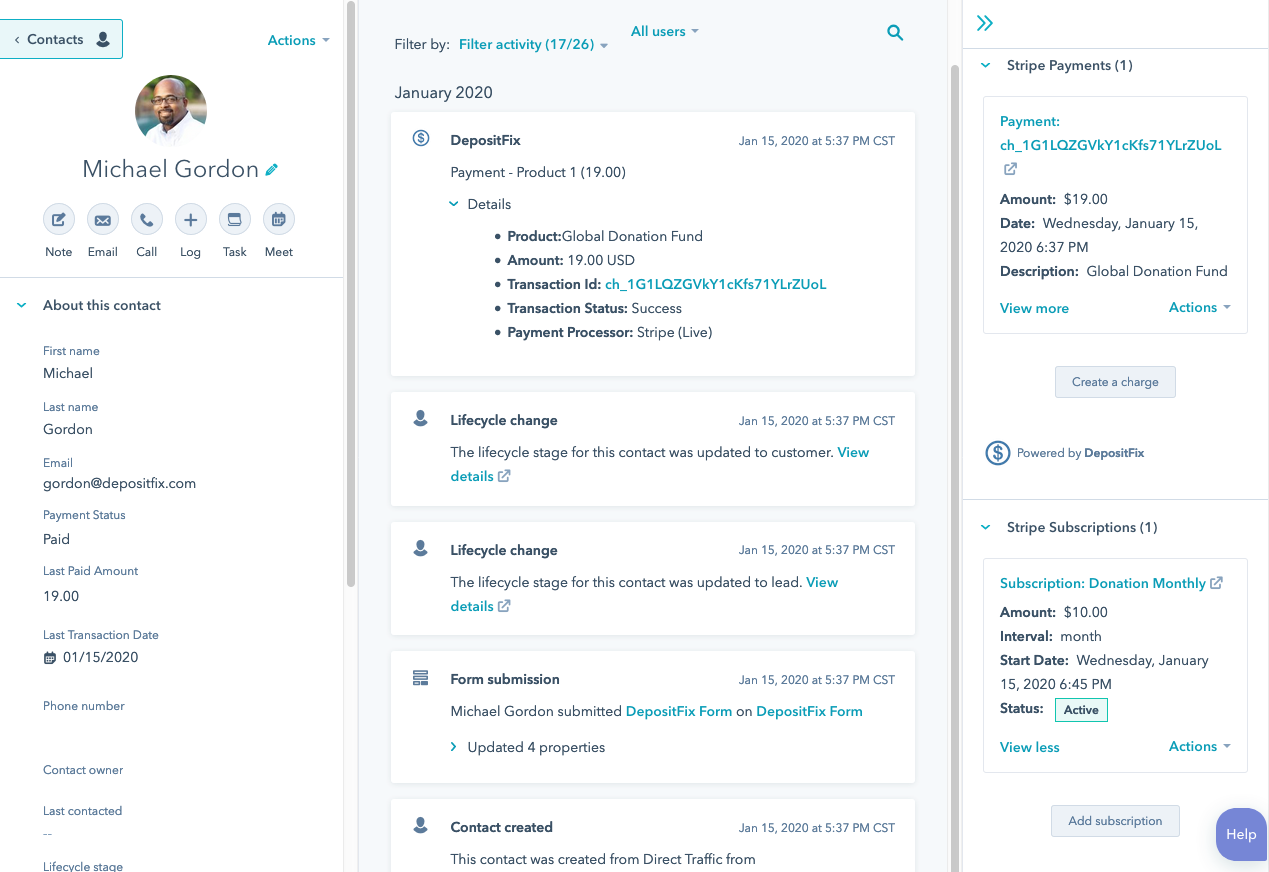Open Filter activity (17/26) dropdown
1269x872 pixels.
click(x=533, y=45)
